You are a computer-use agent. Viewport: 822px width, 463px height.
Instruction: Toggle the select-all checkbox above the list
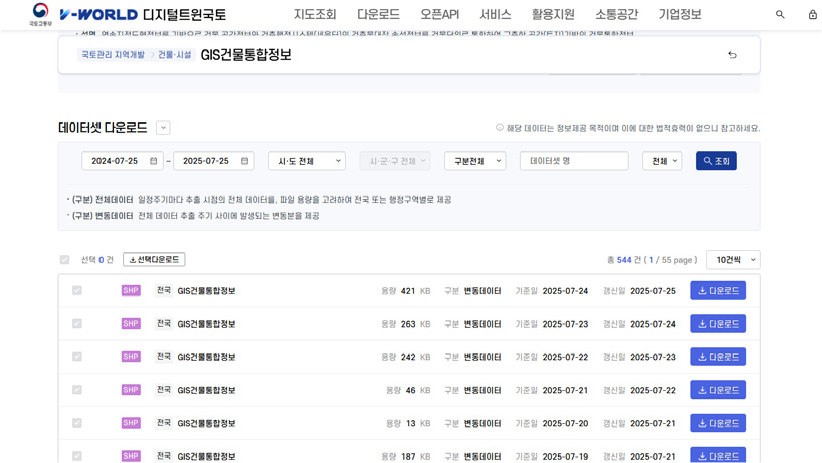point(65,260)
